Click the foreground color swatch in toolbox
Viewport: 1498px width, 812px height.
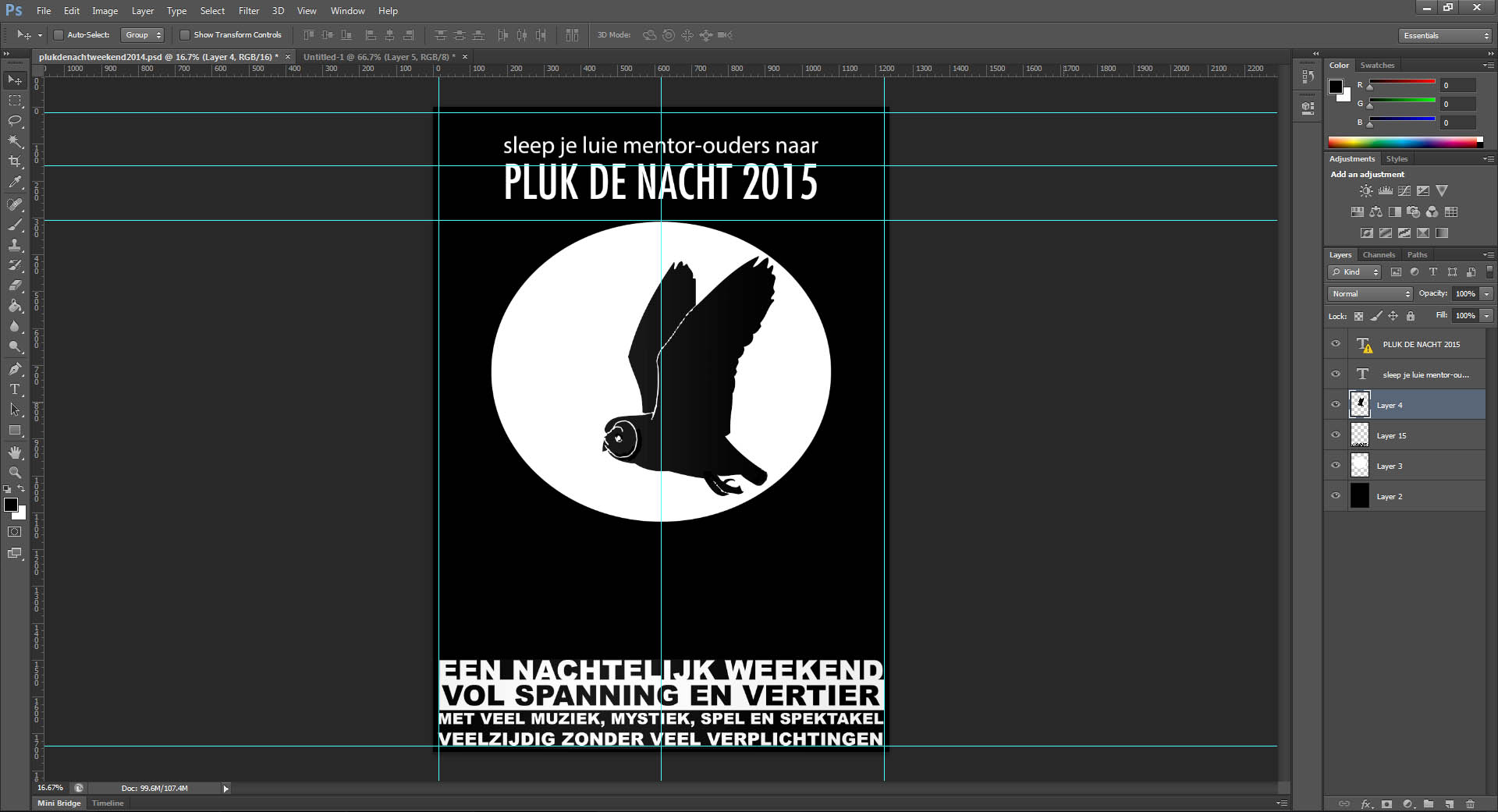(11, 505)
